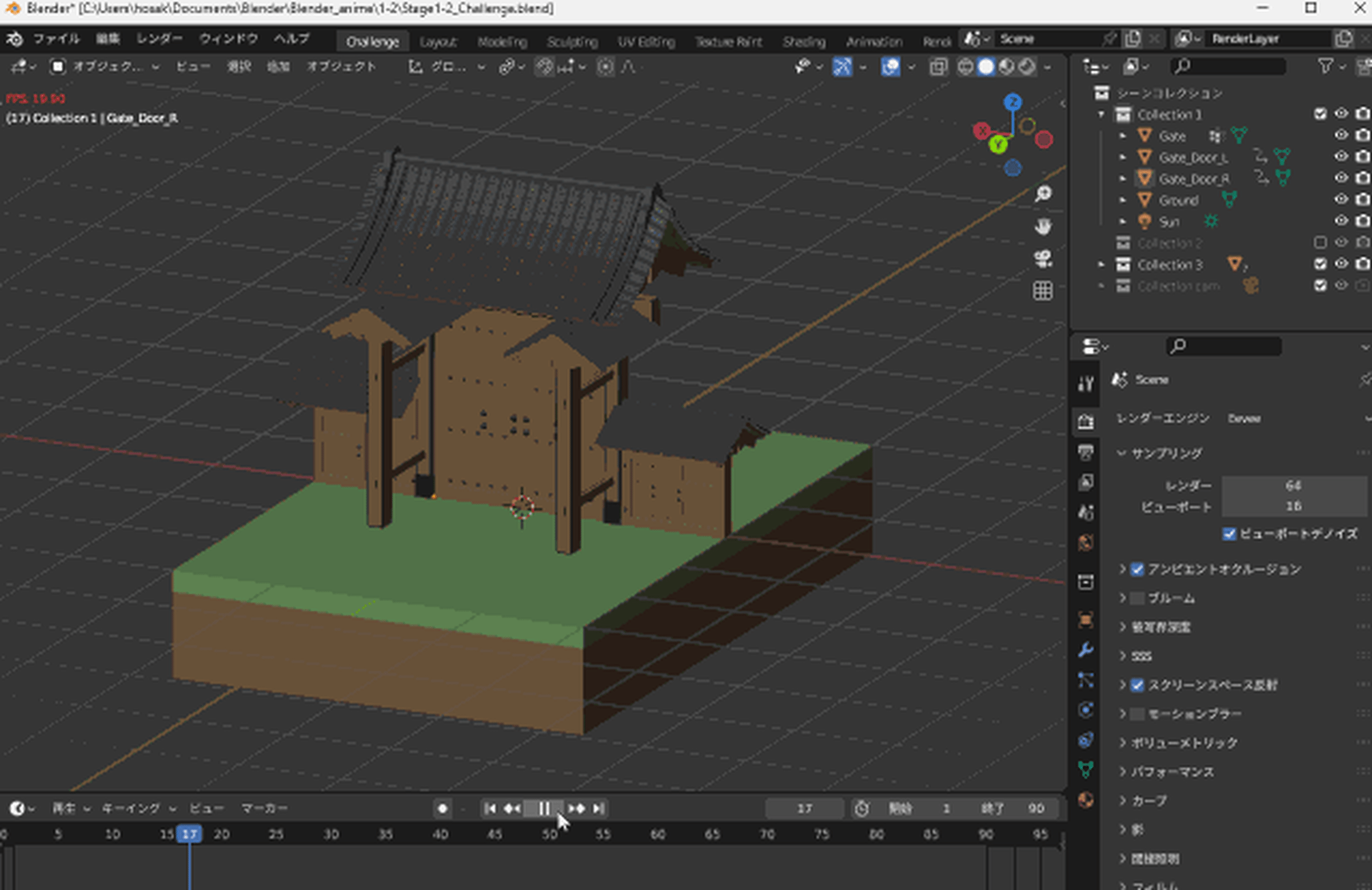Screen dimensions: 1372x890
Task: Click the hand pan view icon
Action: click(1042, 227)
